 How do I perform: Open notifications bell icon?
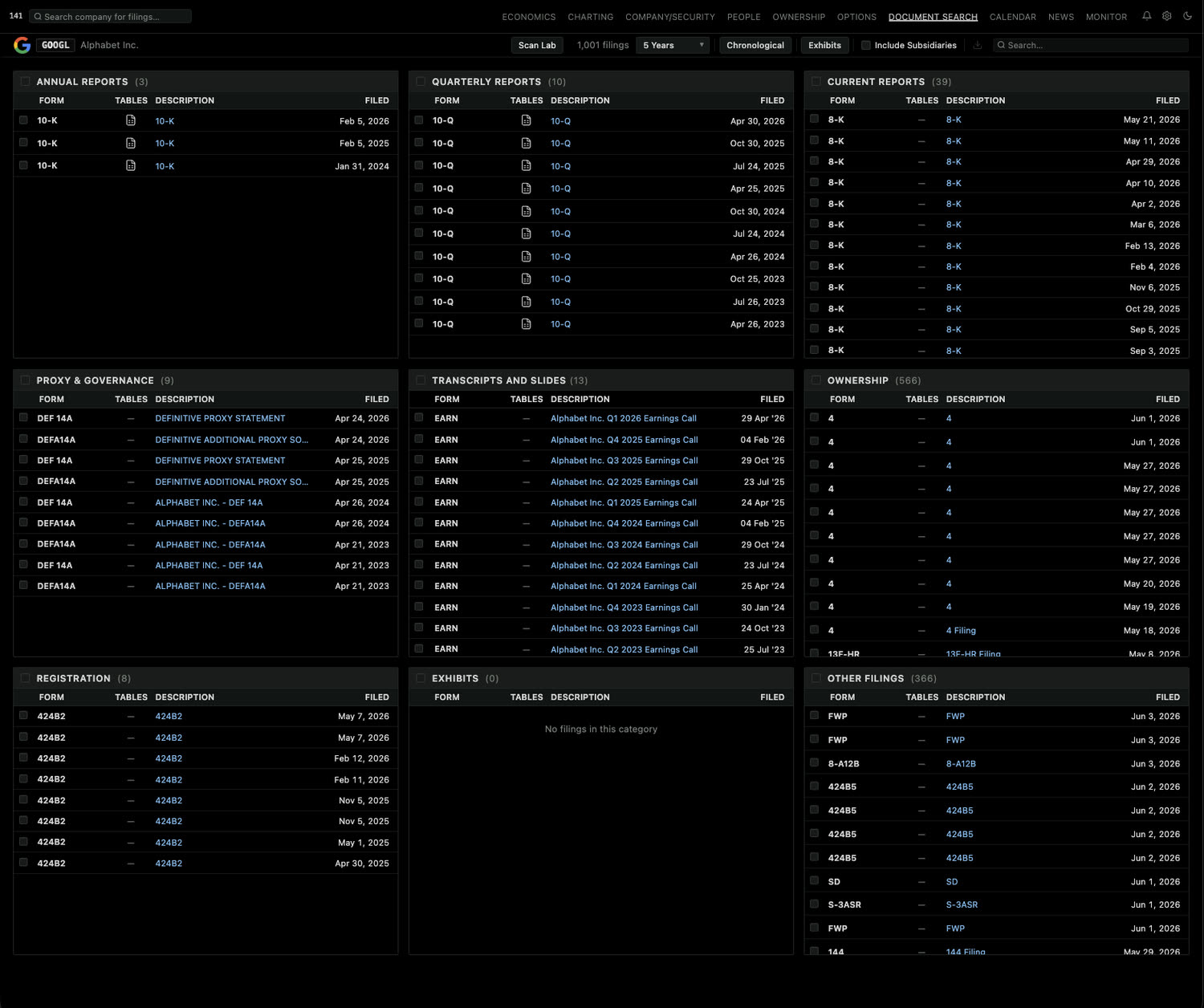[1146, 16]
